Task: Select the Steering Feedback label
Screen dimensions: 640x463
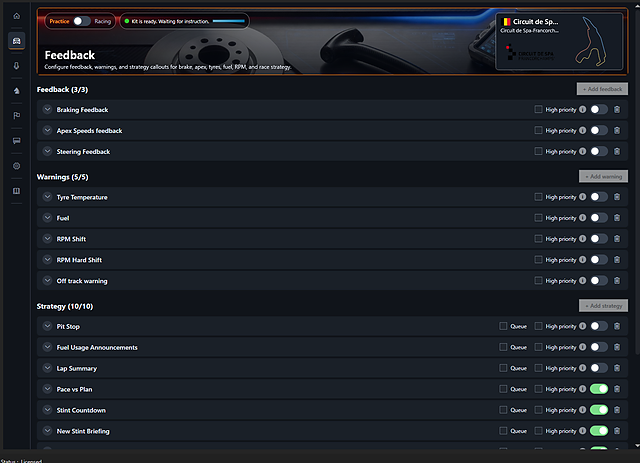Action: click(83, 151)
